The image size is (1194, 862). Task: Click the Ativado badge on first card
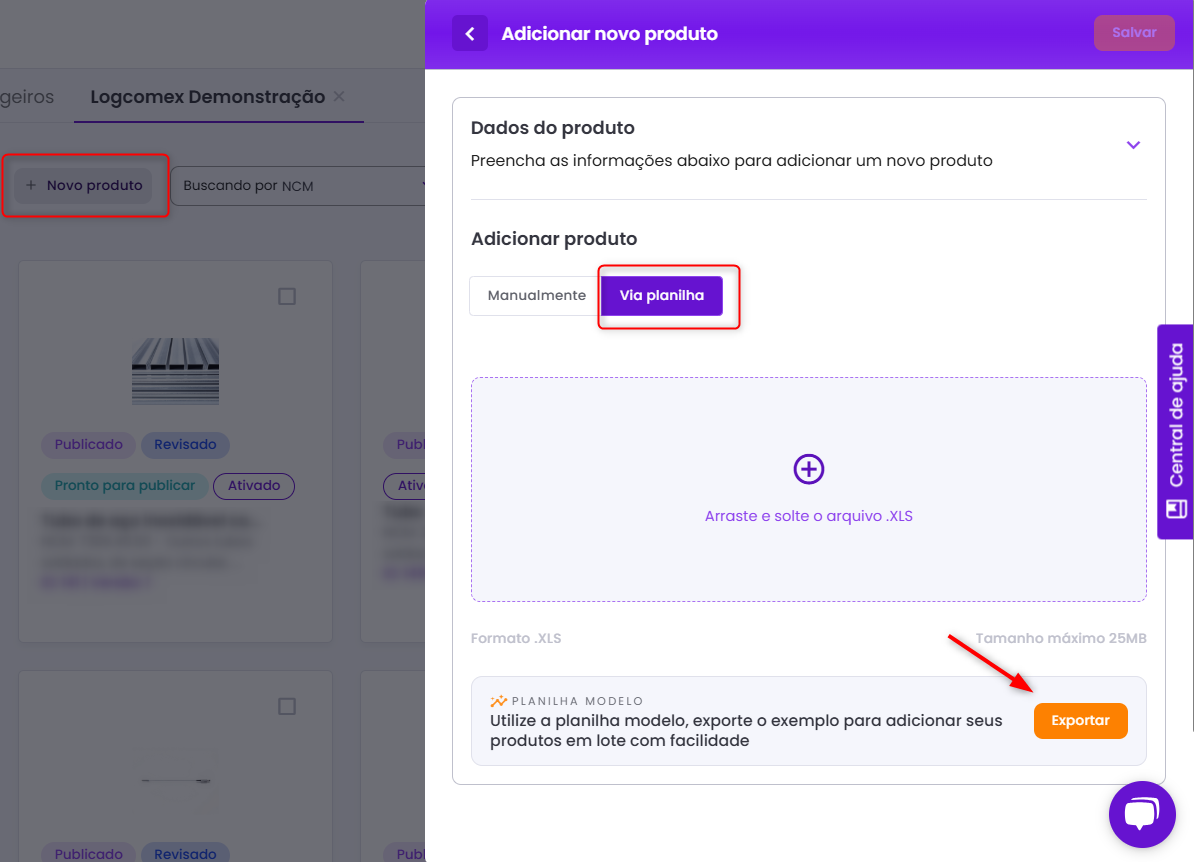(254, 486)
